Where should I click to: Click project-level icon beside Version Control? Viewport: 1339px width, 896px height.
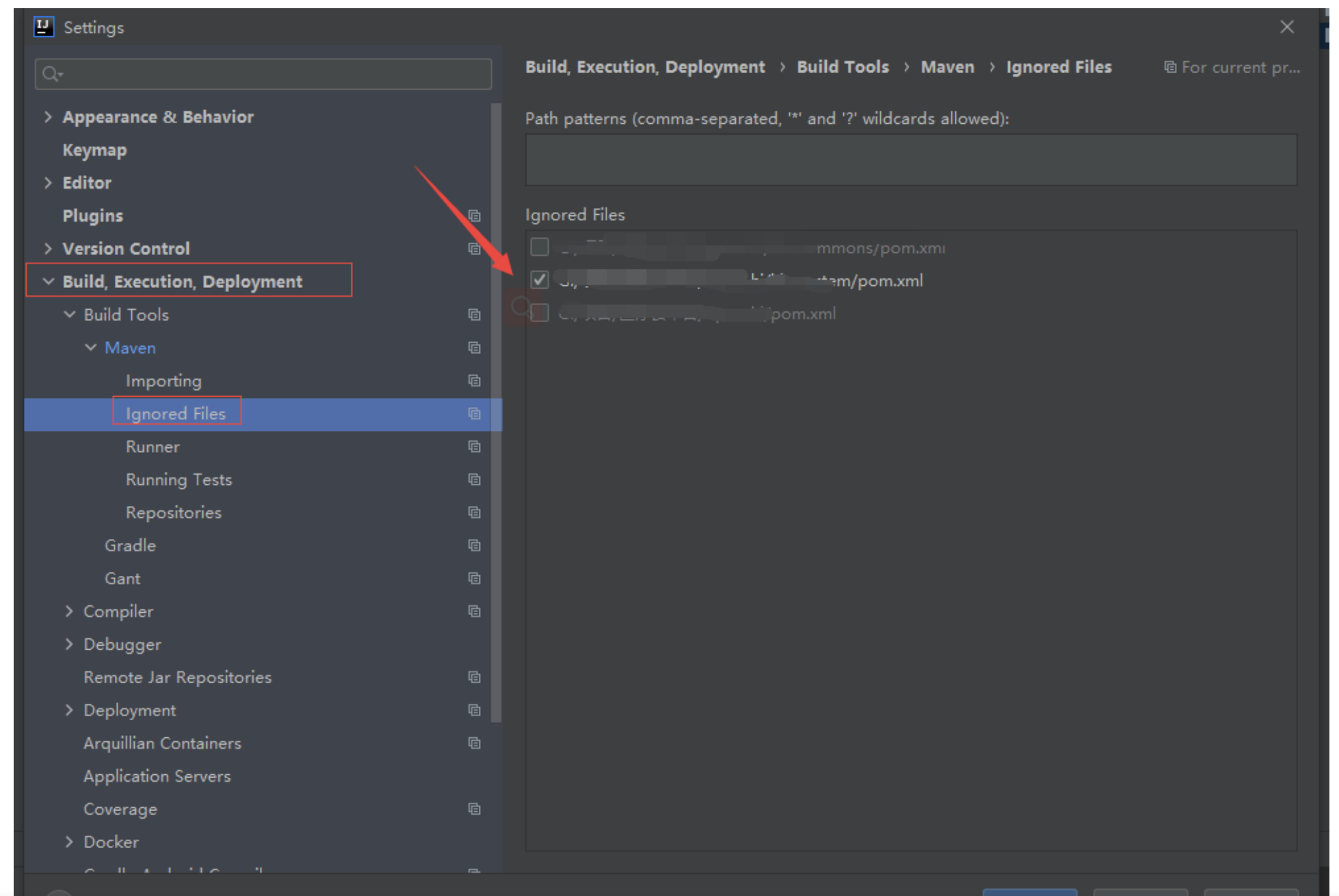coord(474,249)
